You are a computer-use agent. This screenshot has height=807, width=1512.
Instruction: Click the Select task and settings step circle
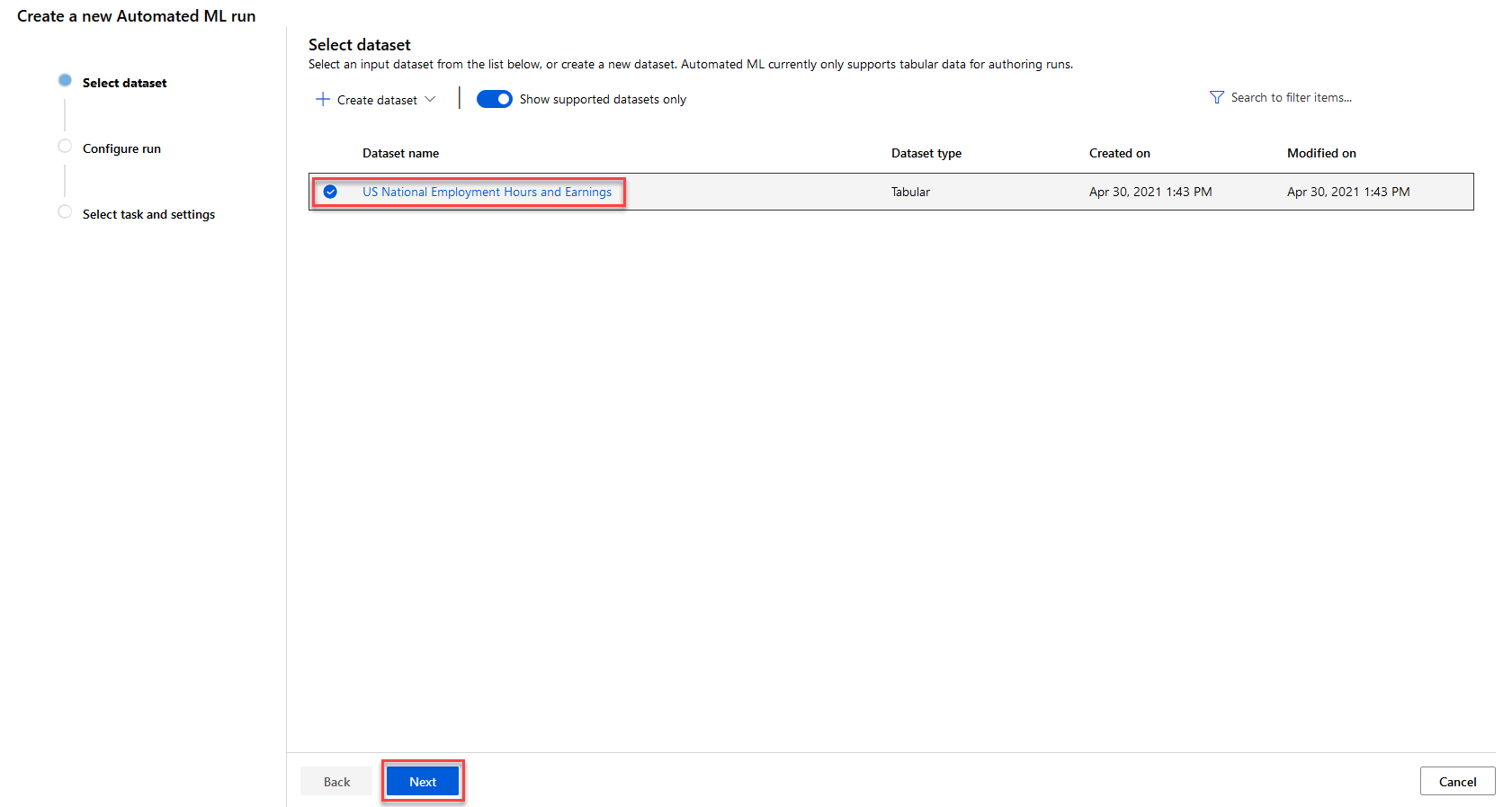[x=65, y=211]
